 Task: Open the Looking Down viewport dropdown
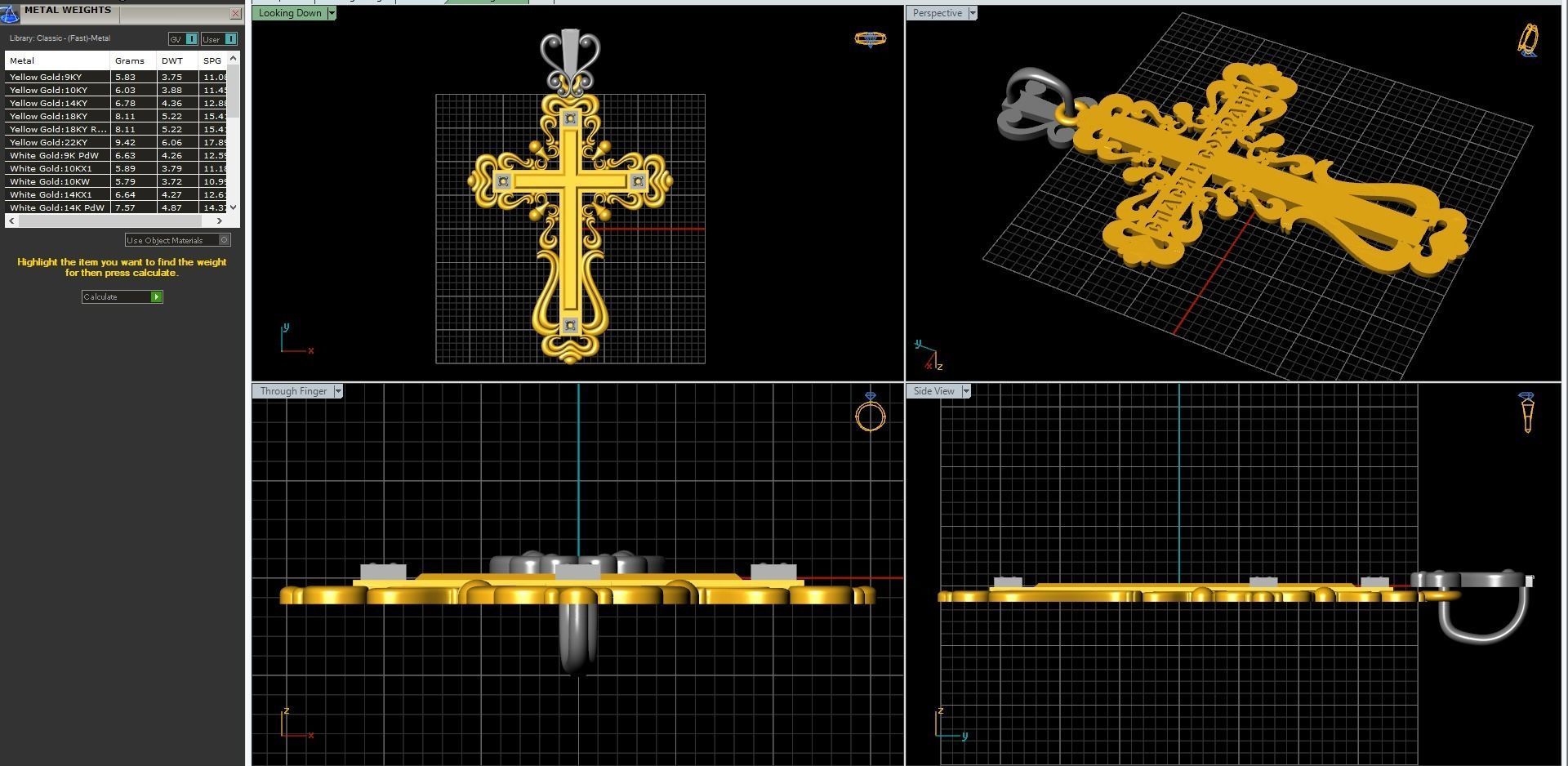[332, 13]
